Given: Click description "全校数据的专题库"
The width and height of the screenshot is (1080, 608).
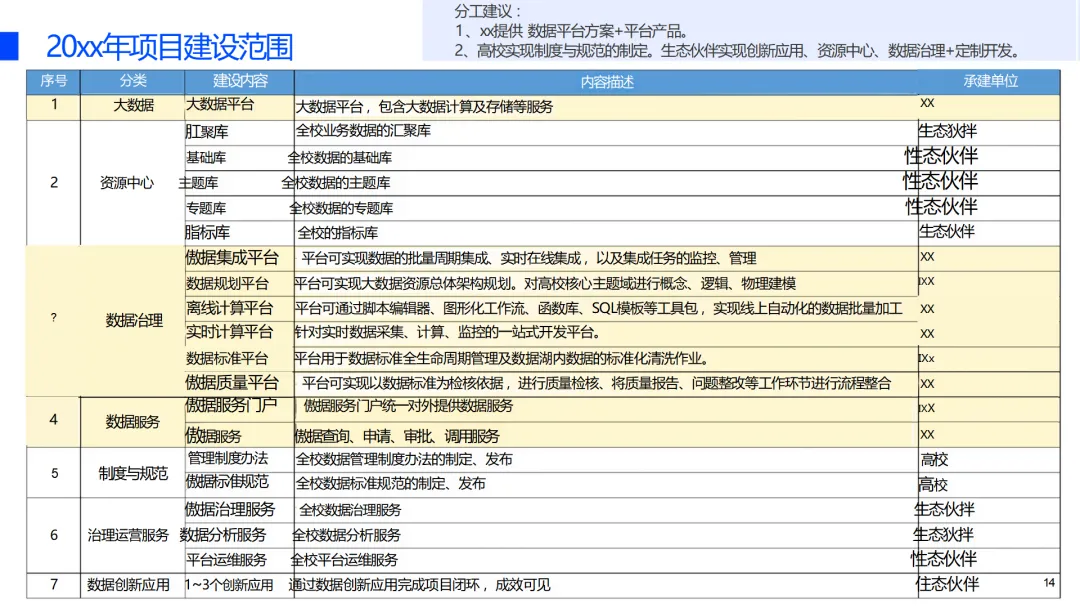Looking at the screenshot, I should (x=341, y=209).
